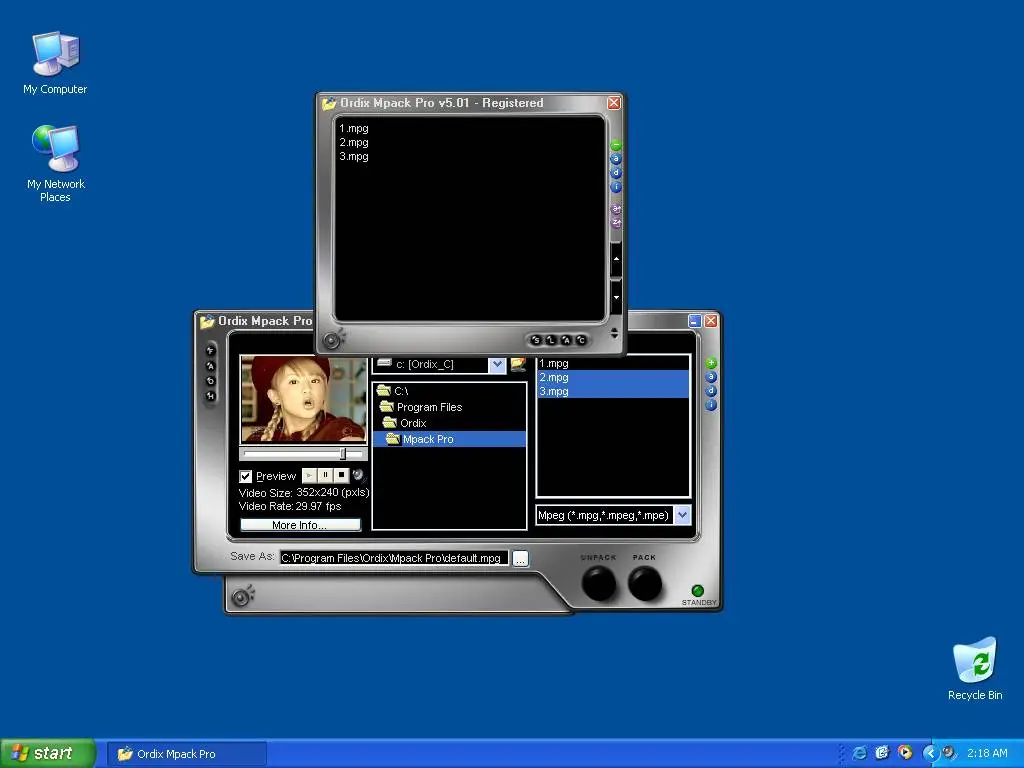Click the 'A' round button in playlist window
The height and width of the screenshot is (768, 1024).
[566, 340]
